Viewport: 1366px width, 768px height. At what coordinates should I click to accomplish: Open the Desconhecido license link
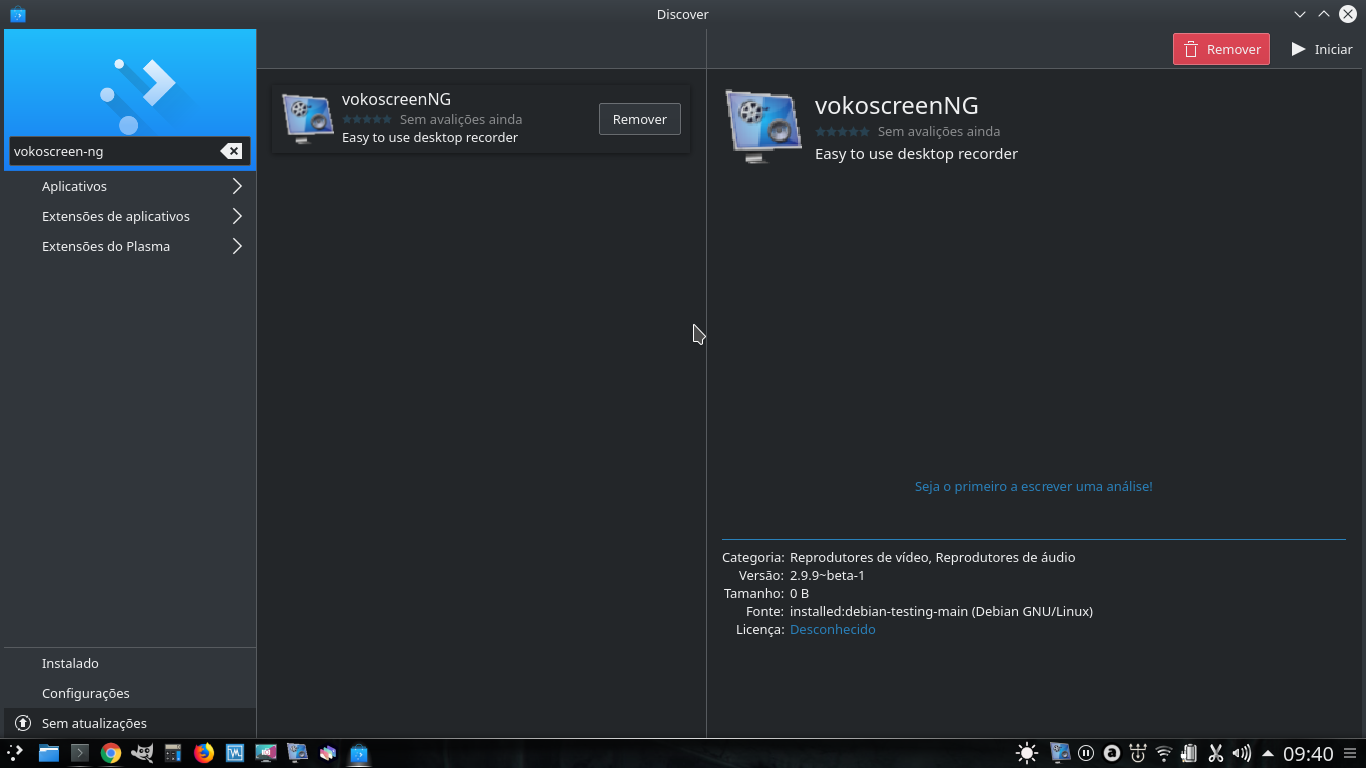point(832,629)
